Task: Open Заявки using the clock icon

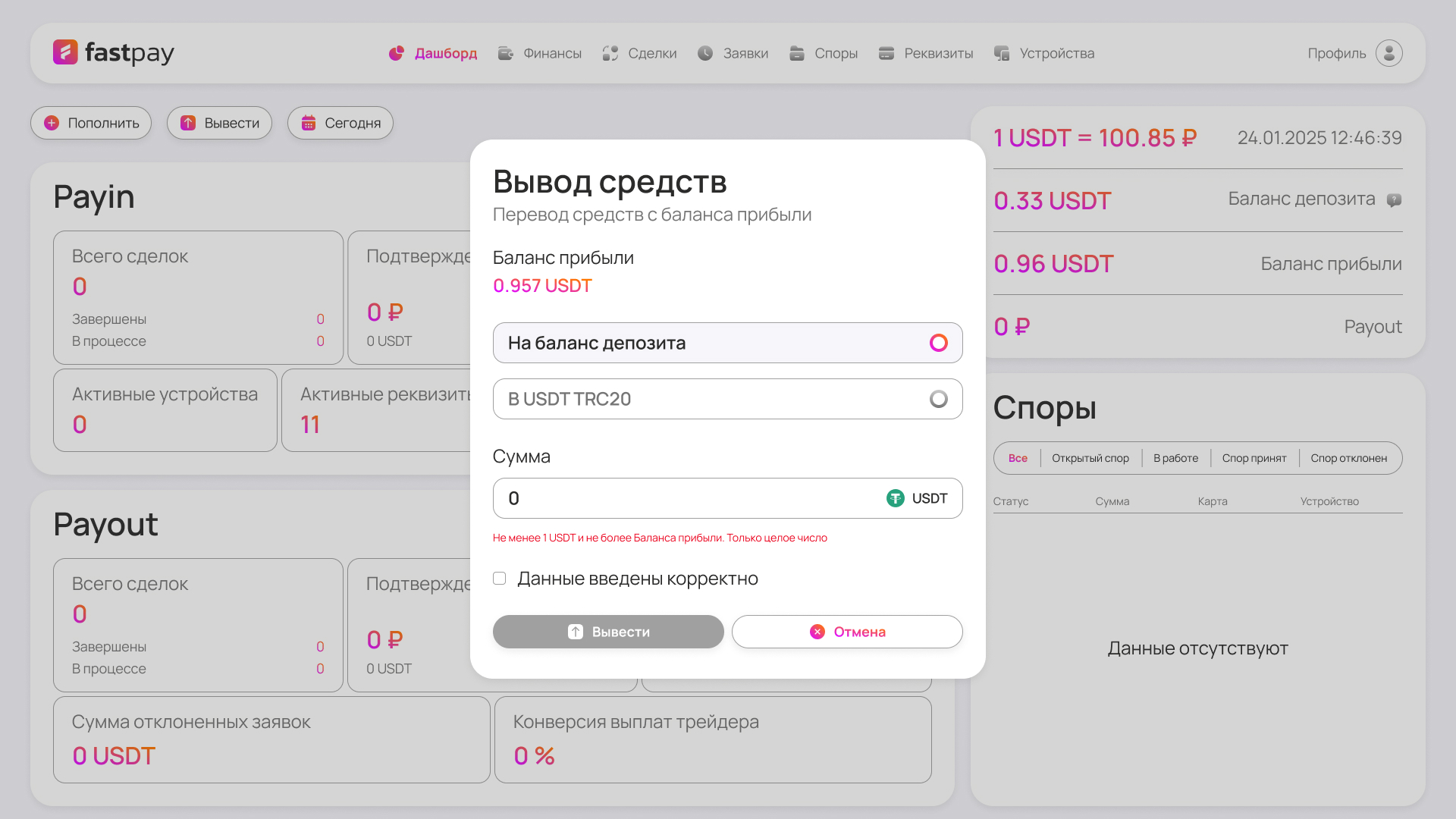Action: [704, 52]
